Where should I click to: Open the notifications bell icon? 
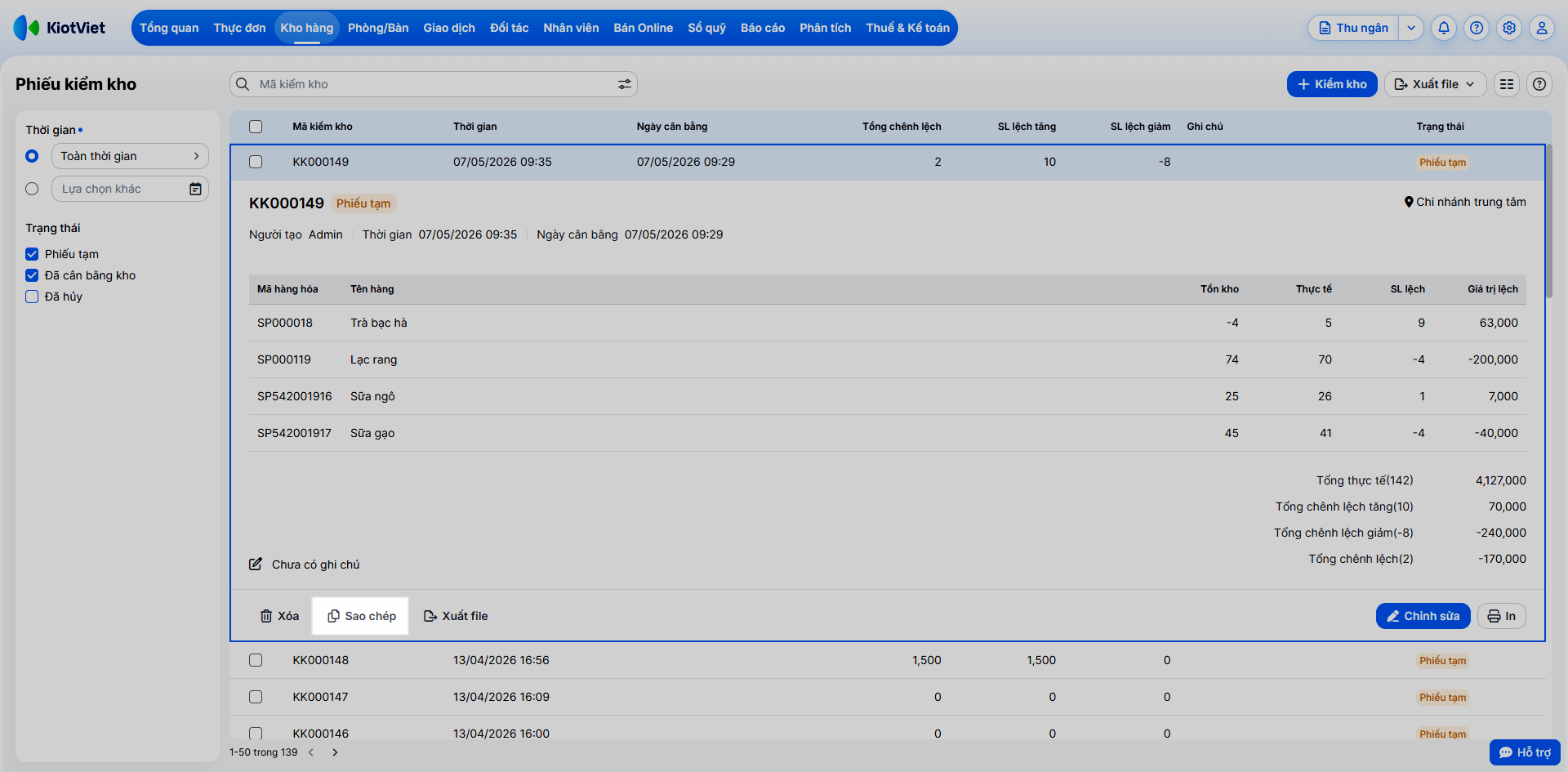pyautogui.click(x=1444, y=28)
